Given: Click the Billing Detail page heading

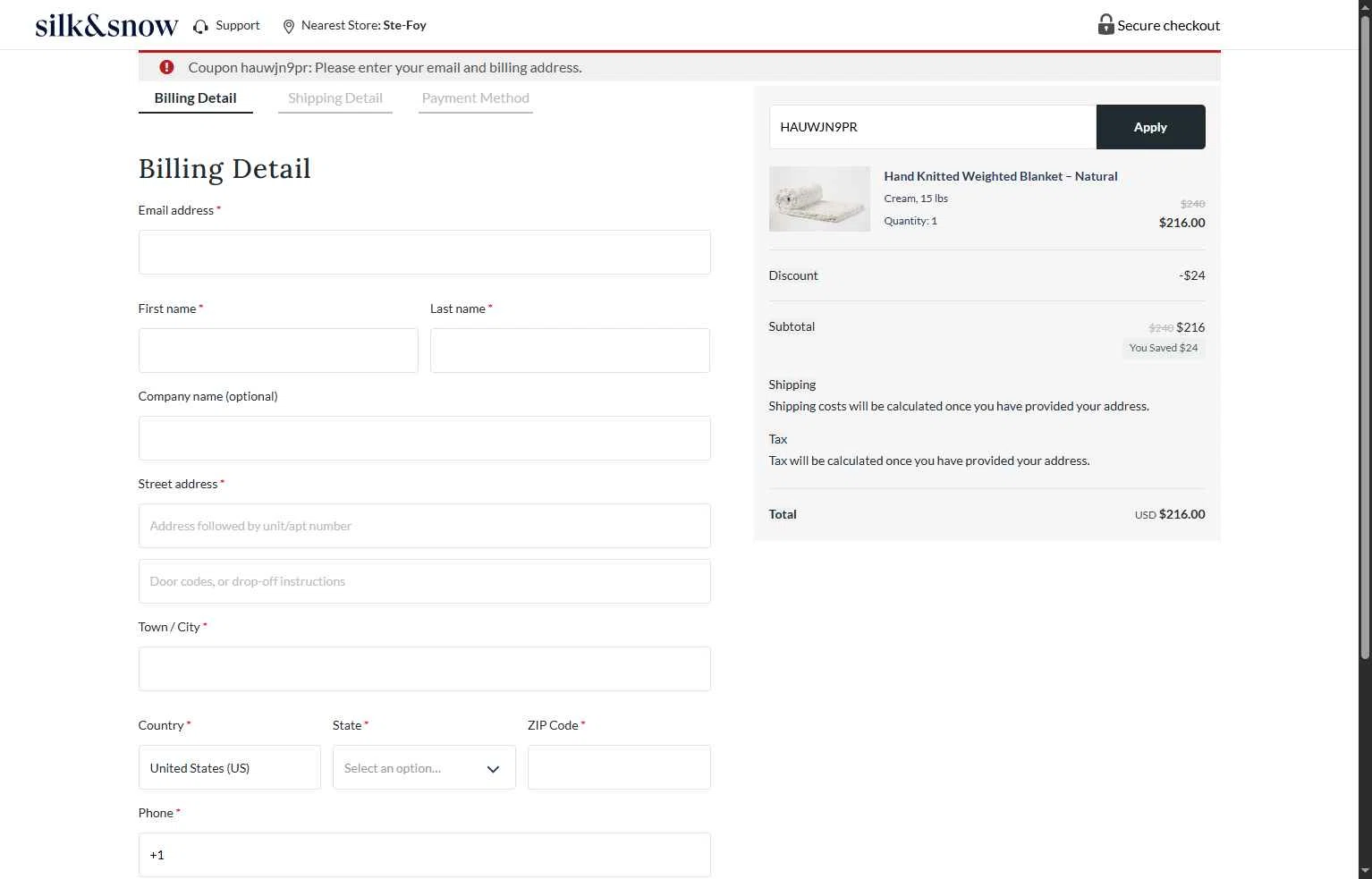Looking at the screenshot, I should 224,168.
